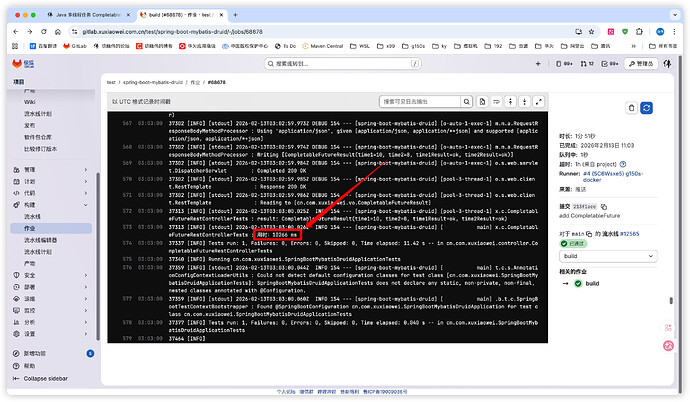Jump to top of job log
Viewport: 690px width, 402px height.
click(510, 102)
